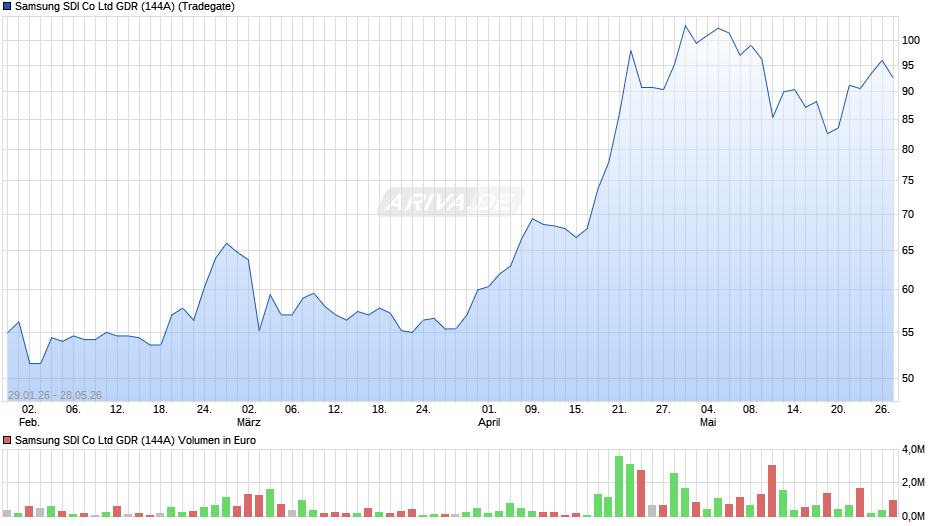This screenshot has height=526, width=940.
Task: Click the volume axis label '4,0M'
Action: coord(913,449)
